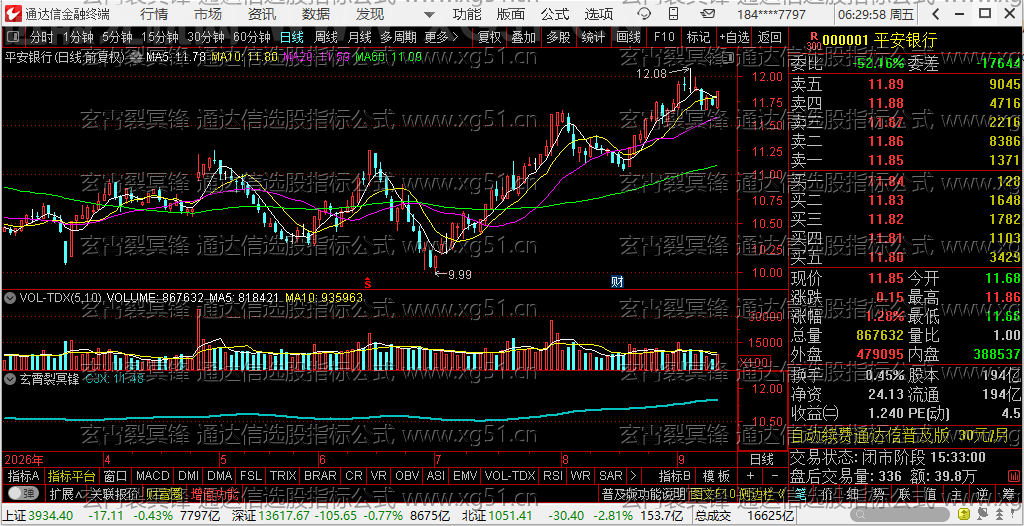
Task: Click the 多股 button
Action: (558, 38)
